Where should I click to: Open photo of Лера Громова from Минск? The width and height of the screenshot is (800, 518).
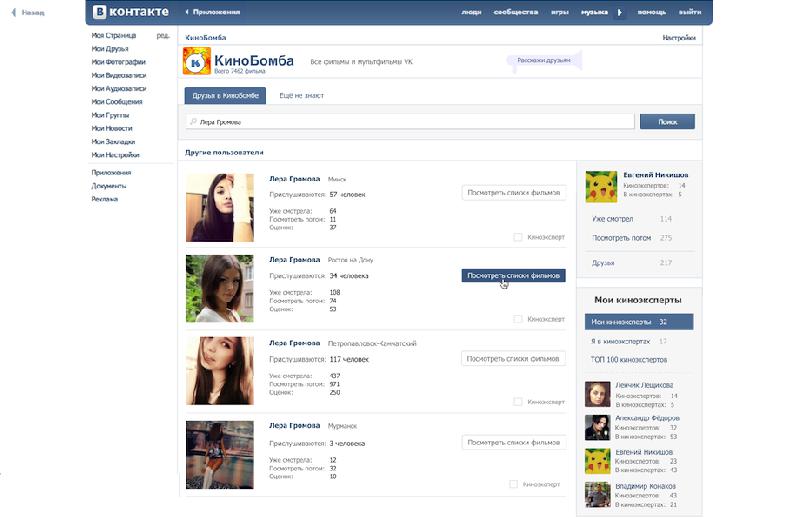[x=220, y=208]
